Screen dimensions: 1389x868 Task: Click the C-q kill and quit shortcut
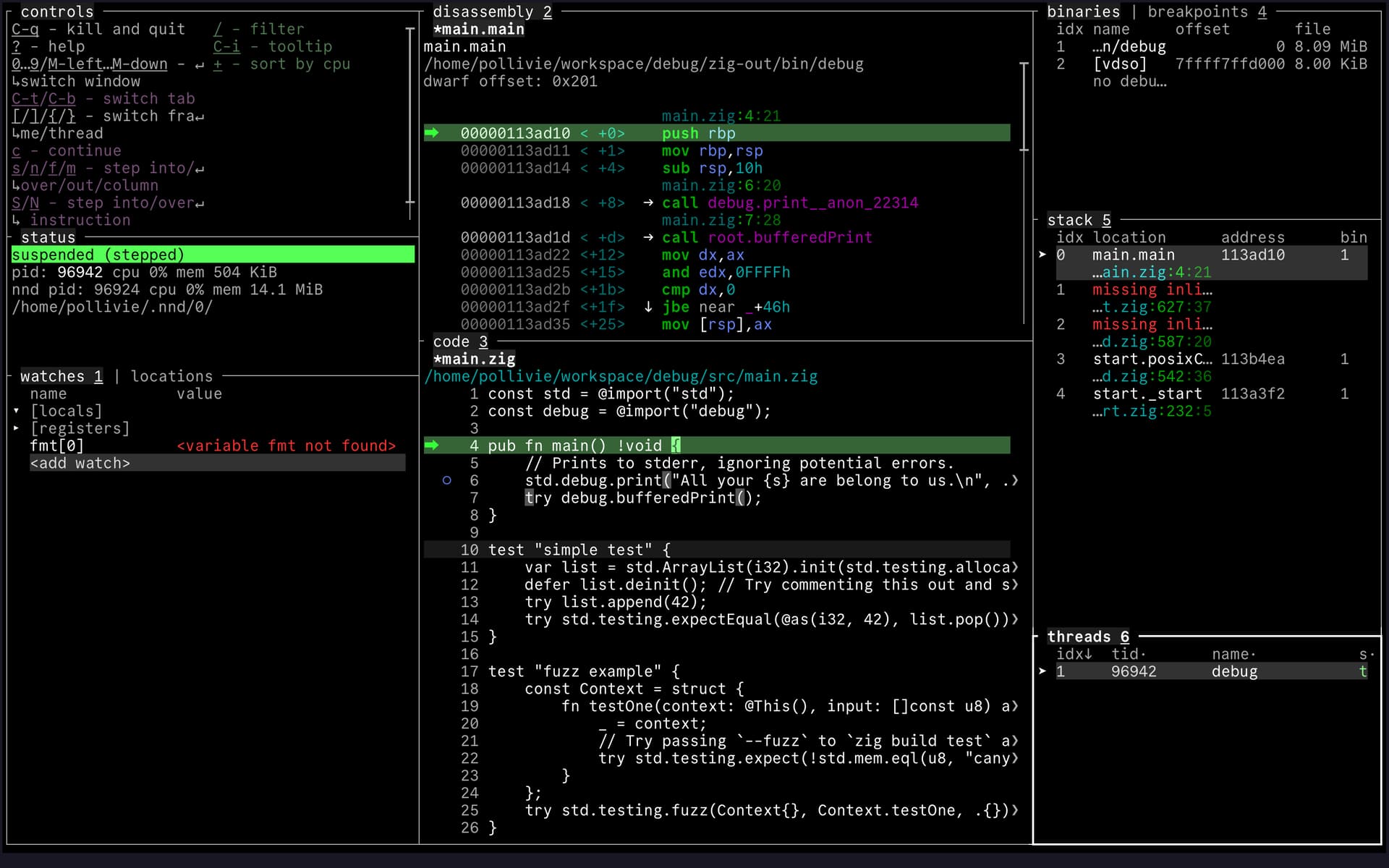click(x=25, y=29)
